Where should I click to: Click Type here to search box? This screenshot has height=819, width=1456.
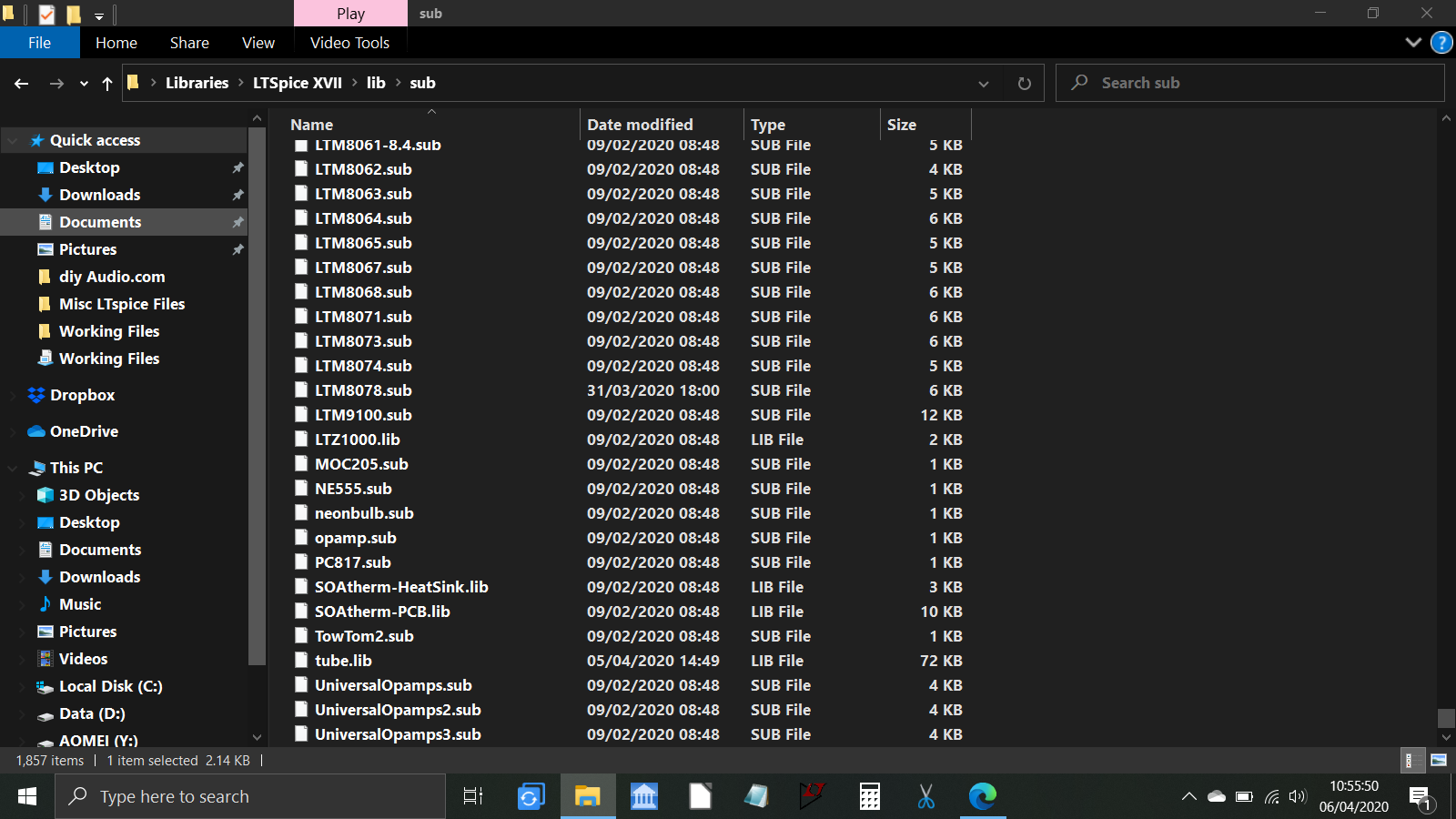250,796
